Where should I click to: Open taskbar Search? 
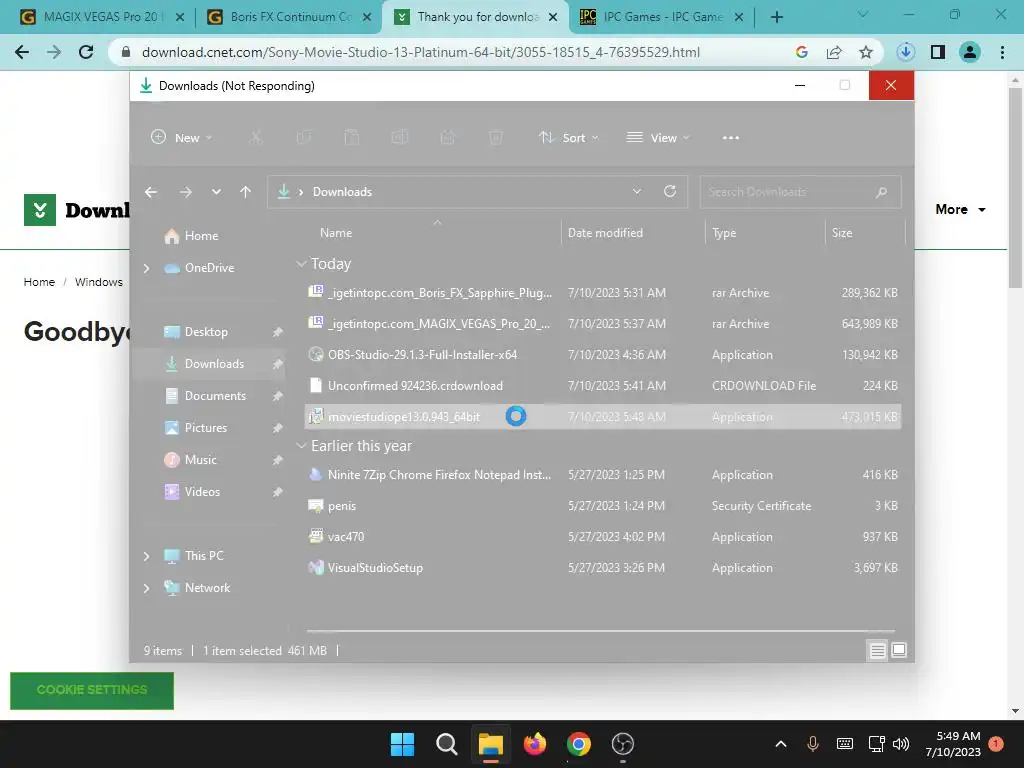click(447, 744)
